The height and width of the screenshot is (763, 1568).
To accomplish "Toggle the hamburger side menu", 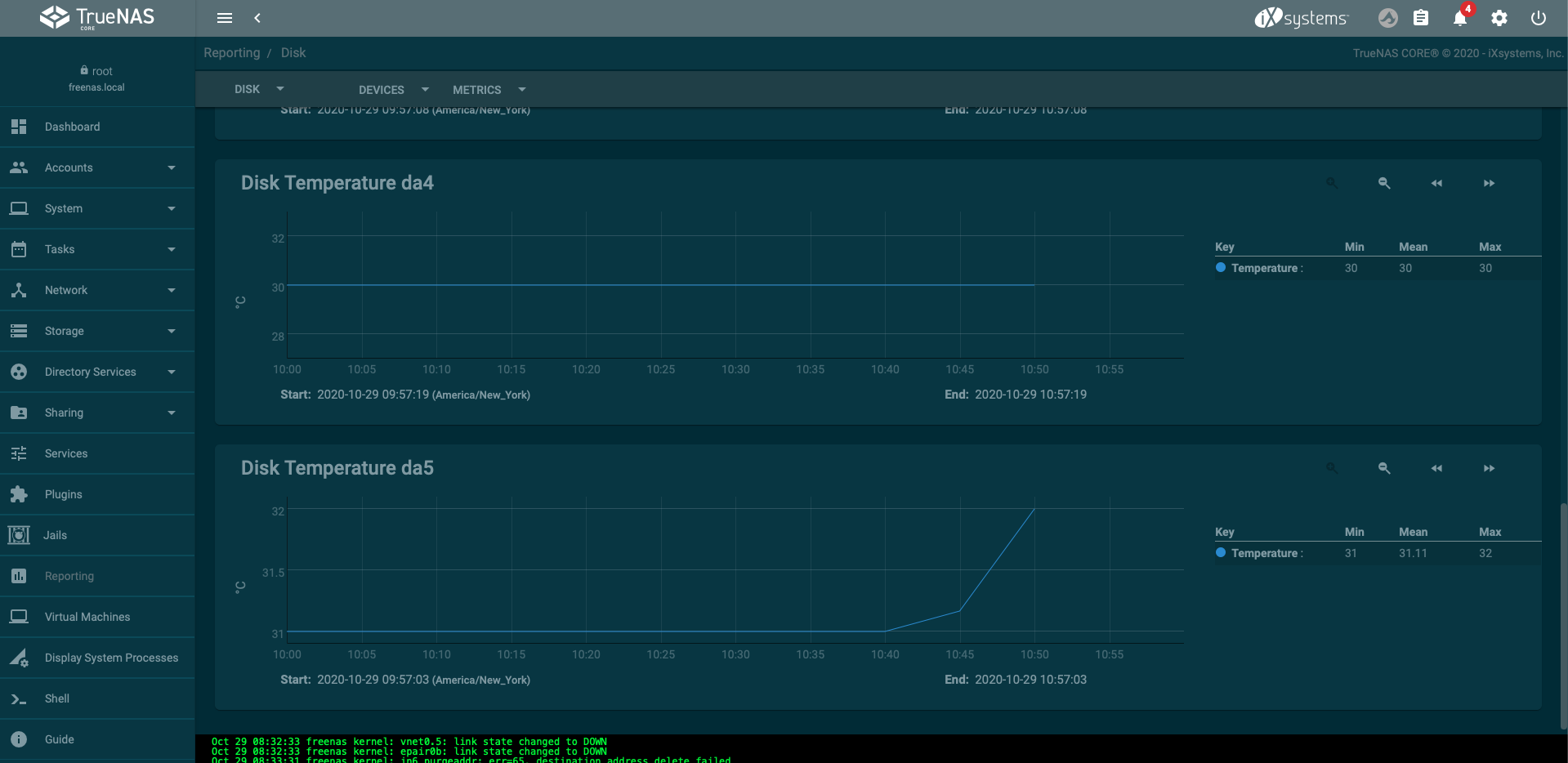I will point(225,18).
